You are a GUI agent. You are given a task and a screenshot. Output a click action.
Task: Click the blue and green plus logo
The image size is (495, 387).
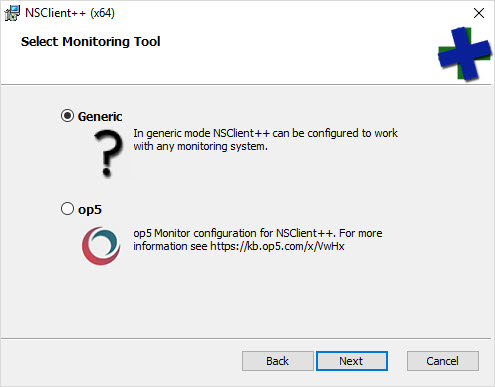[464, 54]
